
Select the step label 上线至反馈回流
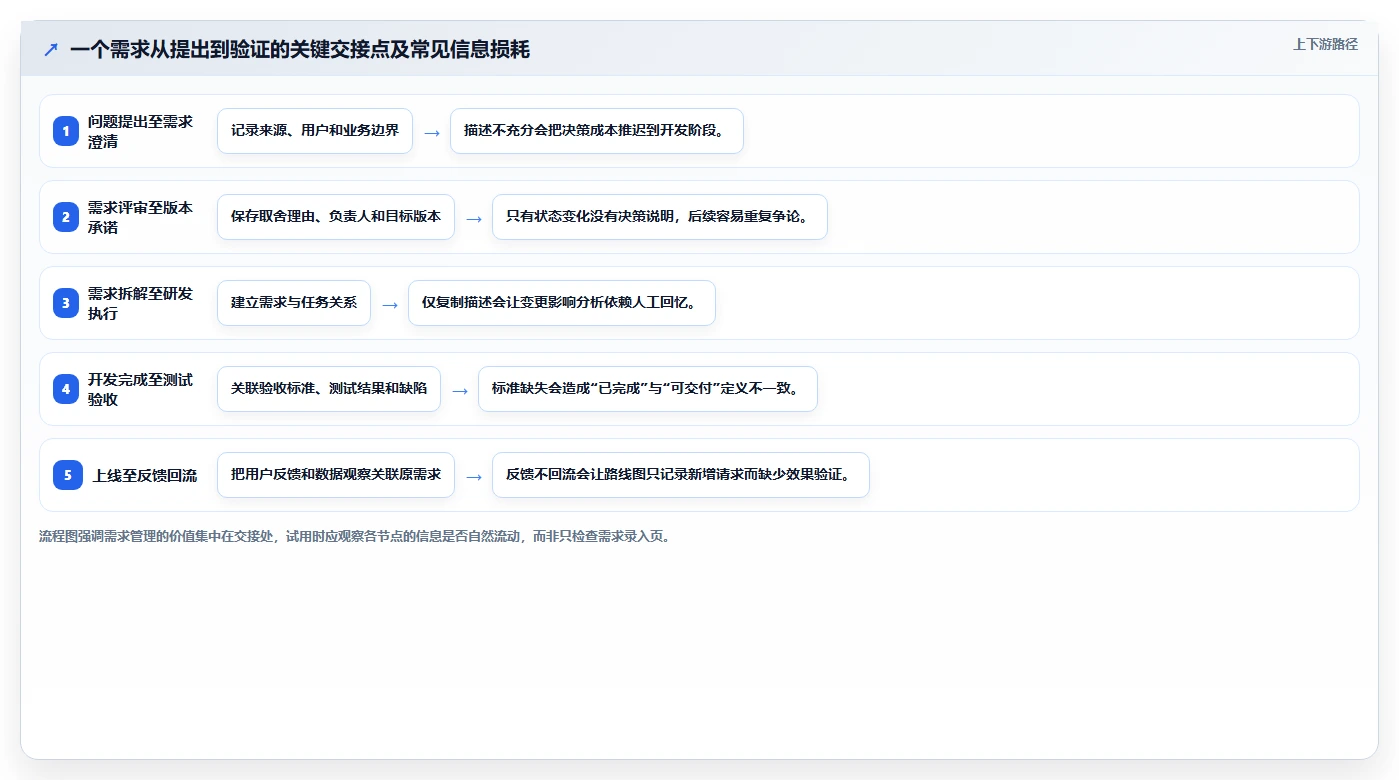click(145, 475)
